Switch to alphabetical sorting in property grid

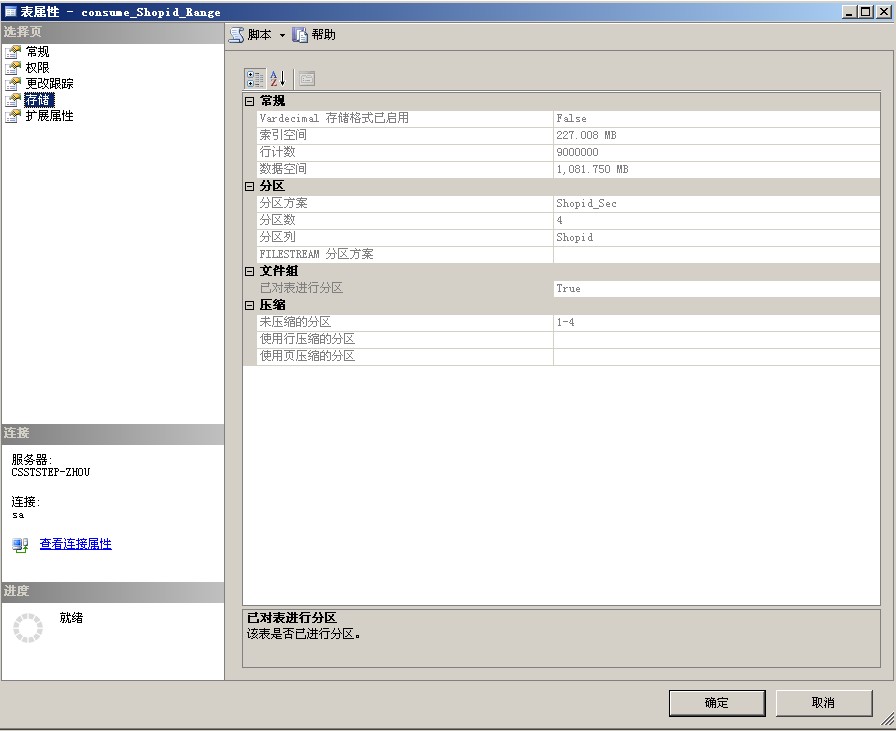coord(276,77)
